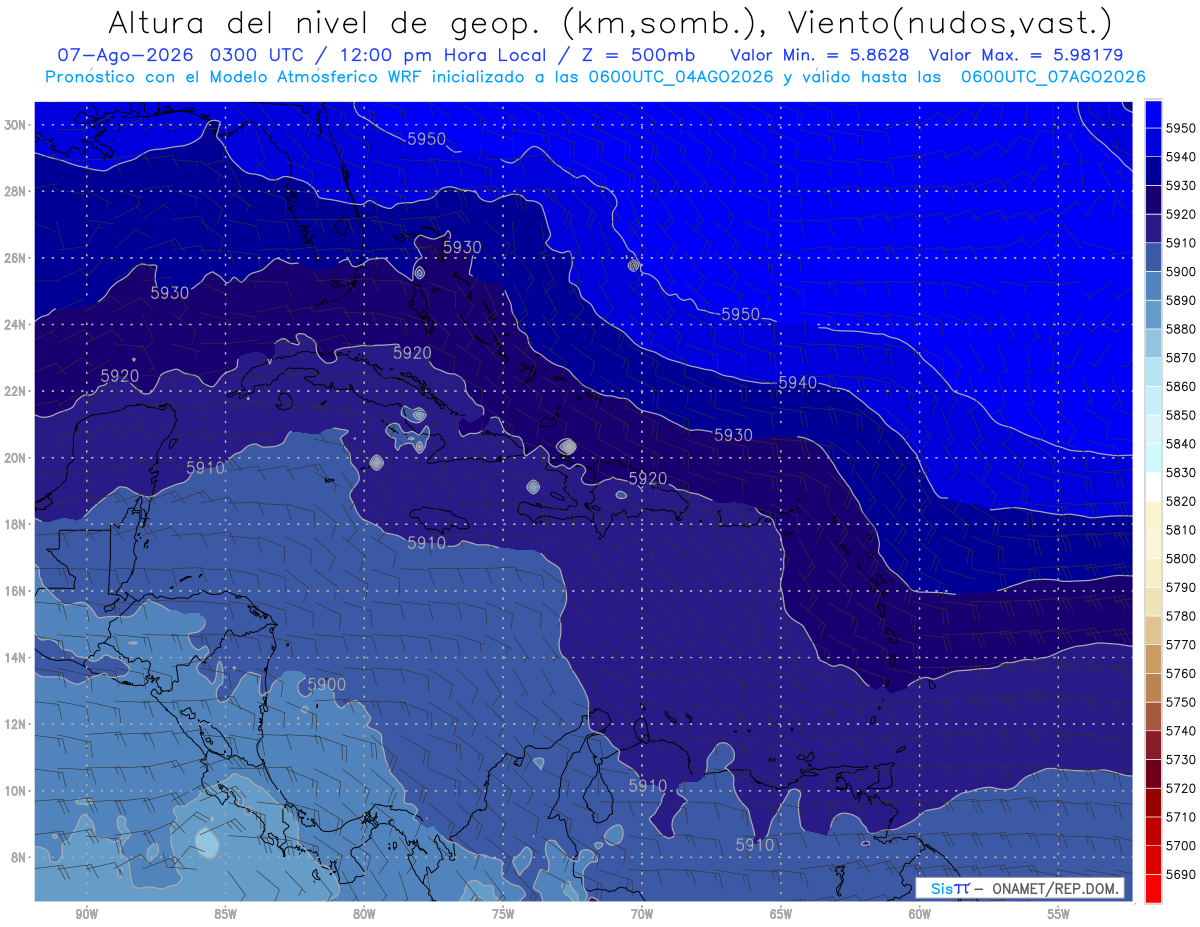This screenshot has width=1200, height=927.
Task: Click the 5740 value on the color legend
Action: (1180, 731)
